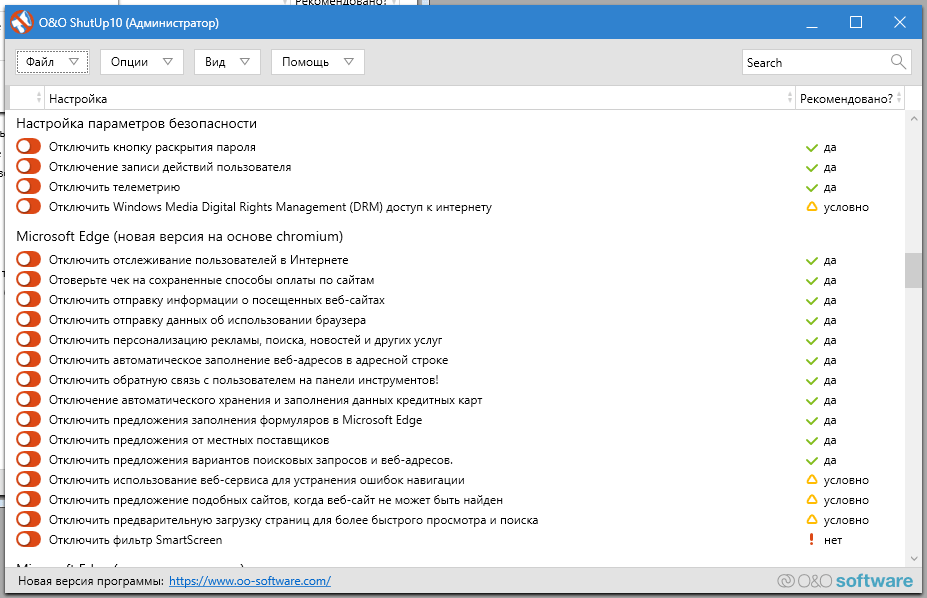The width and height of the screenshot is (927, 598).
Task: Toggle 'Отключить предложения от местных поставщиков' switch
Action: tap(28, 440)
